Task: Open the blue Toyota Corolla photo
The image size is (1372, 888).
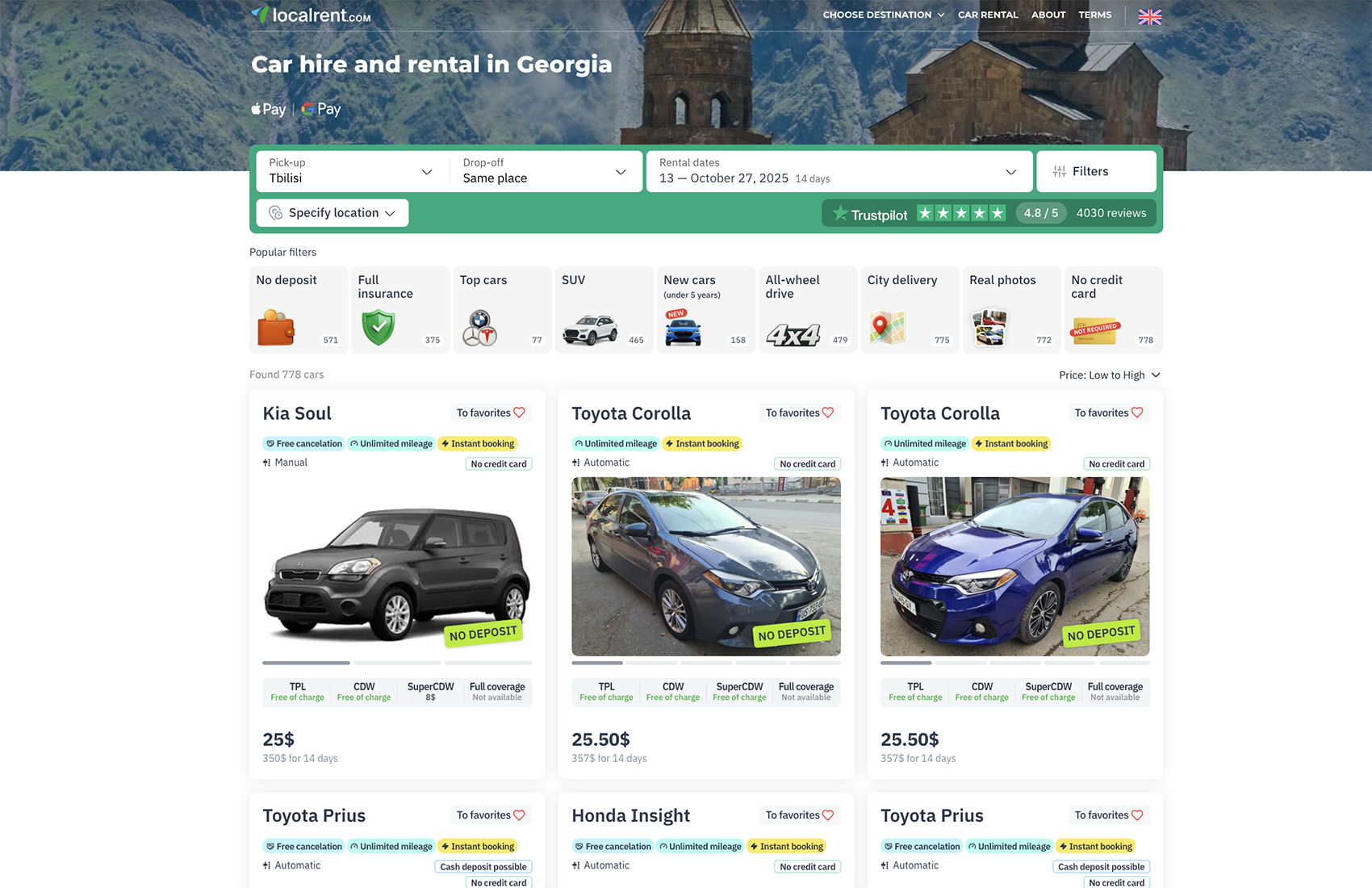Action: (1014, 566)
